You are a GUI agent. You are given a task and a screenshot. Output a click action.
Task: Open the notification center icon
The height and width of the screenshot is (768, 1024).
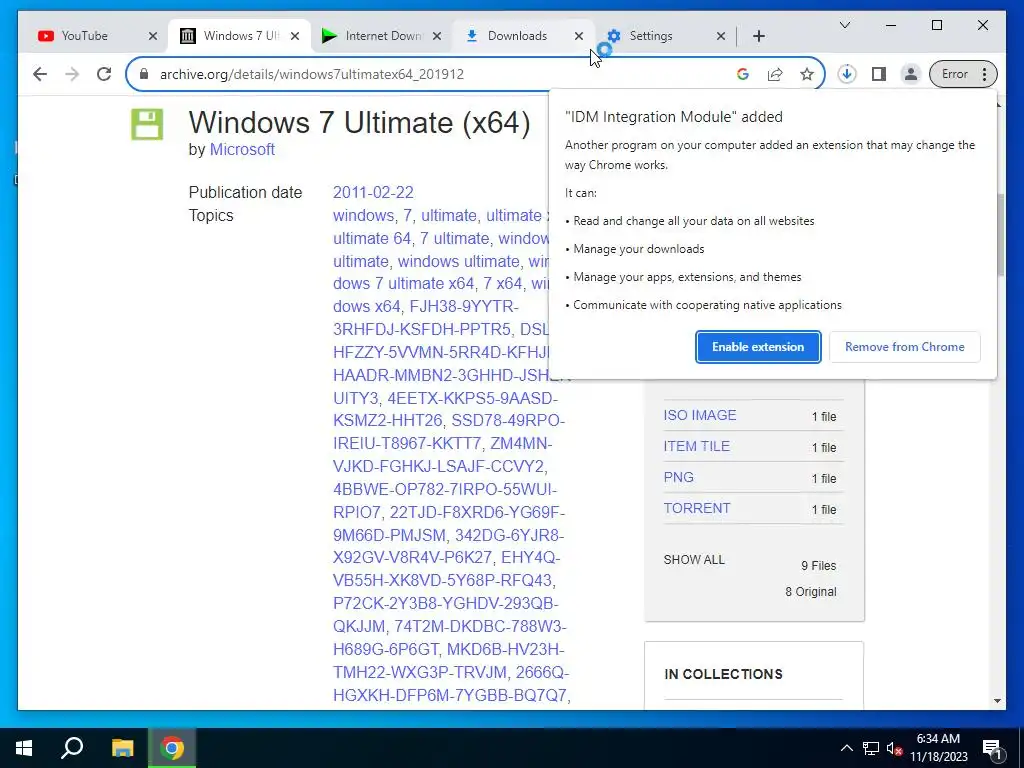tap(992, 748)
